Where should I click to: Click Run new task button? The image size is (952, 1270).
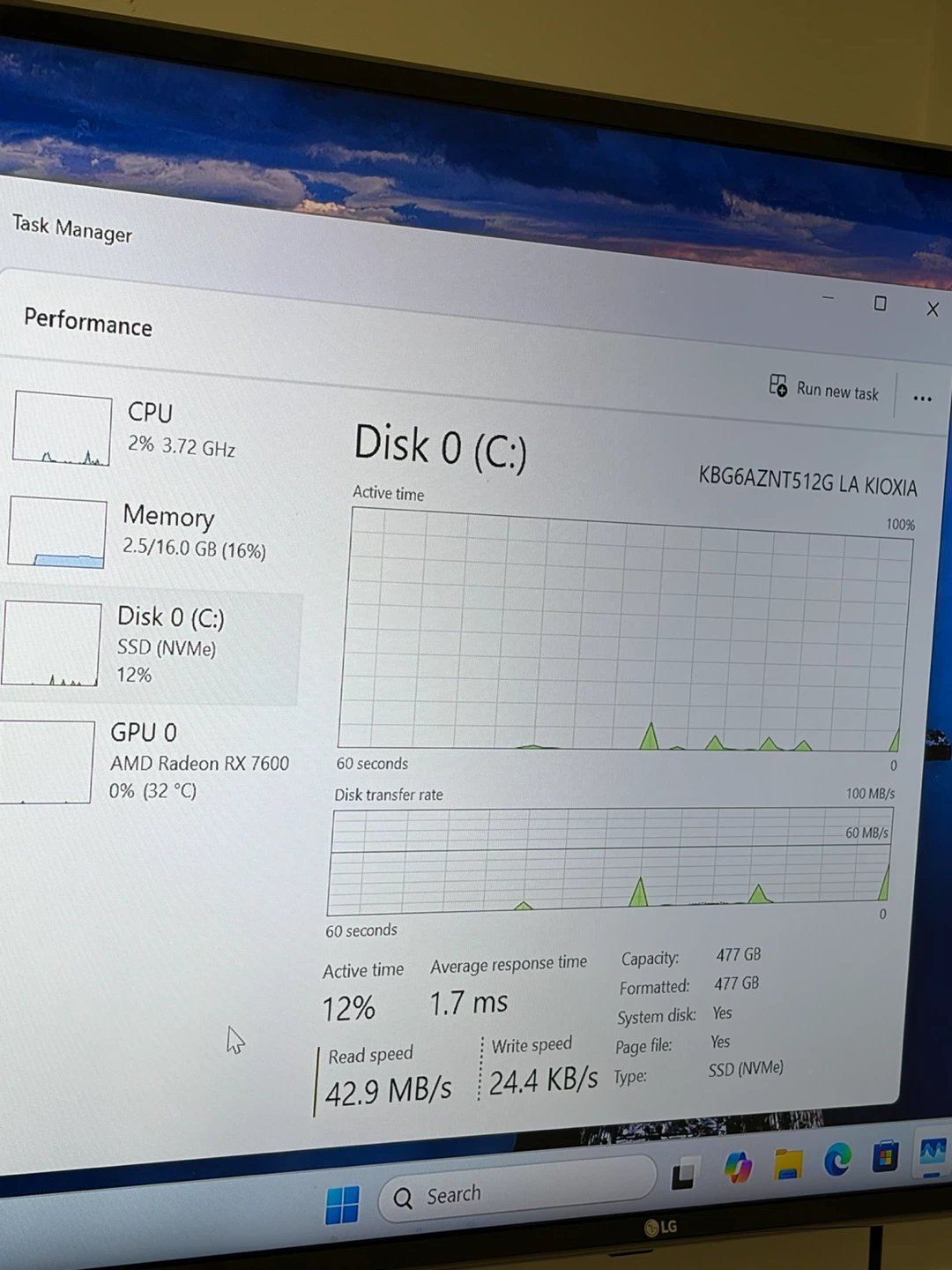[x=823, y=389]
